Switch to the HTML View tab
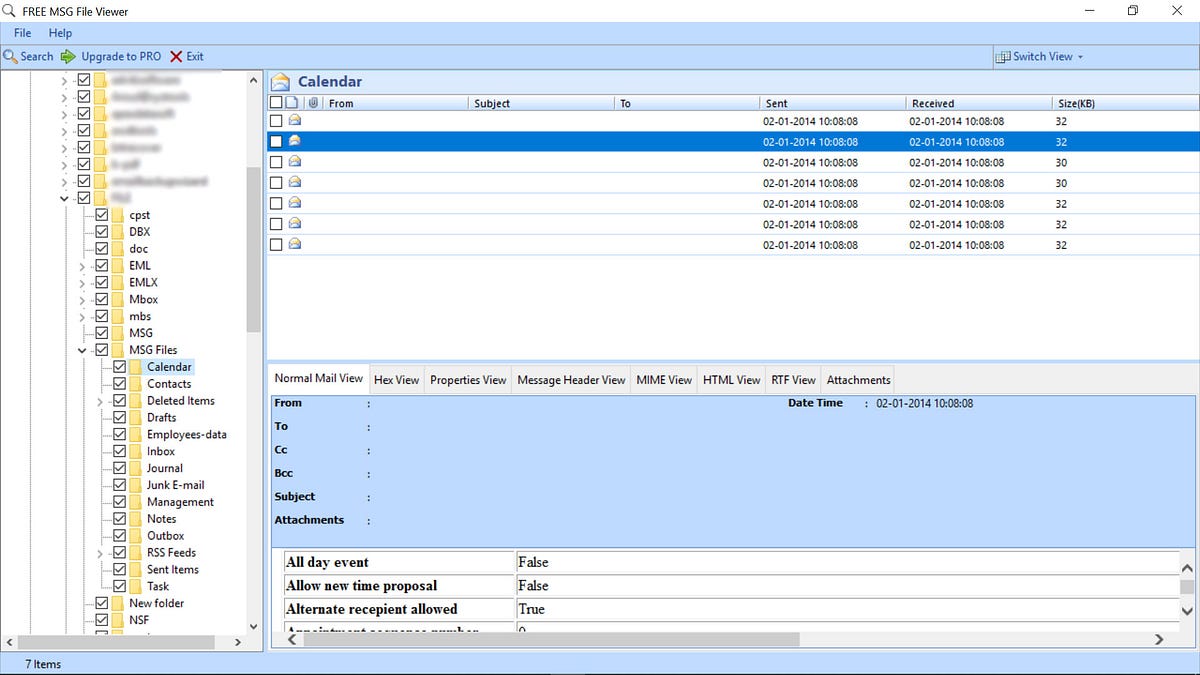Image resolution: width=1200 pixels, height=675 pixels. pyautogui.click(x=731, y=380)
